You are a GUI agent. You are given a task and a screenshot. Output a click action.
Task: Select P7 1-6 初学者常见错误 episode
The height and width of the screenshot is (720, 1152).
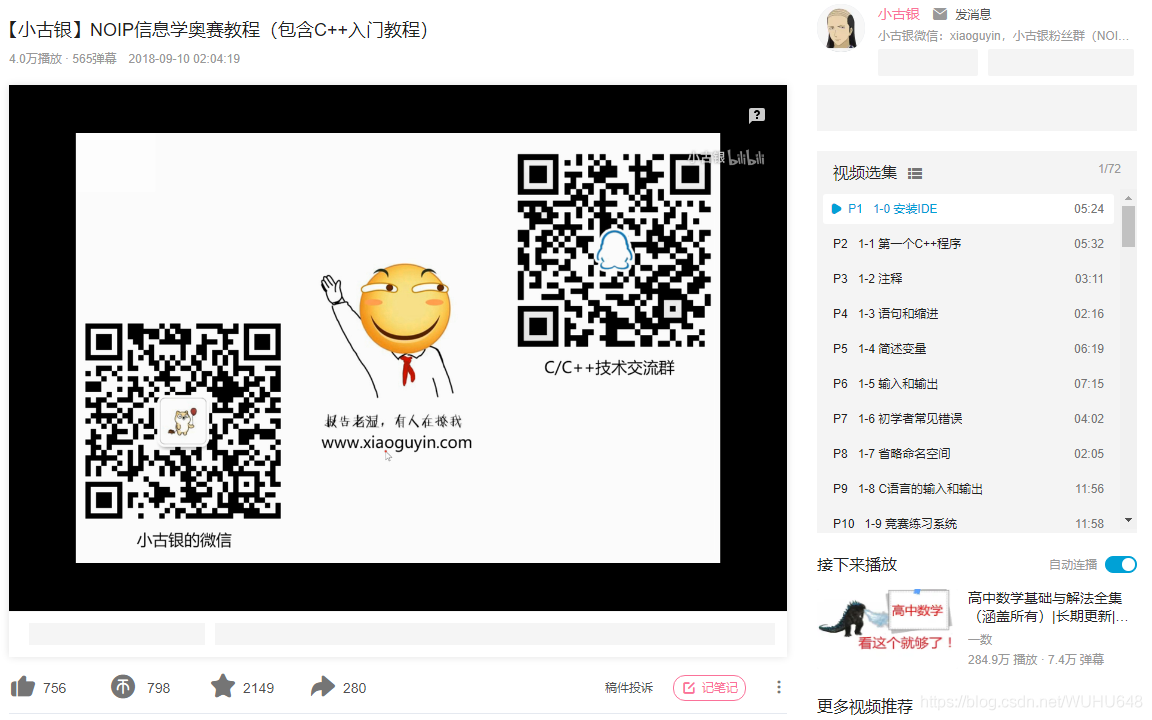(968, 419)
